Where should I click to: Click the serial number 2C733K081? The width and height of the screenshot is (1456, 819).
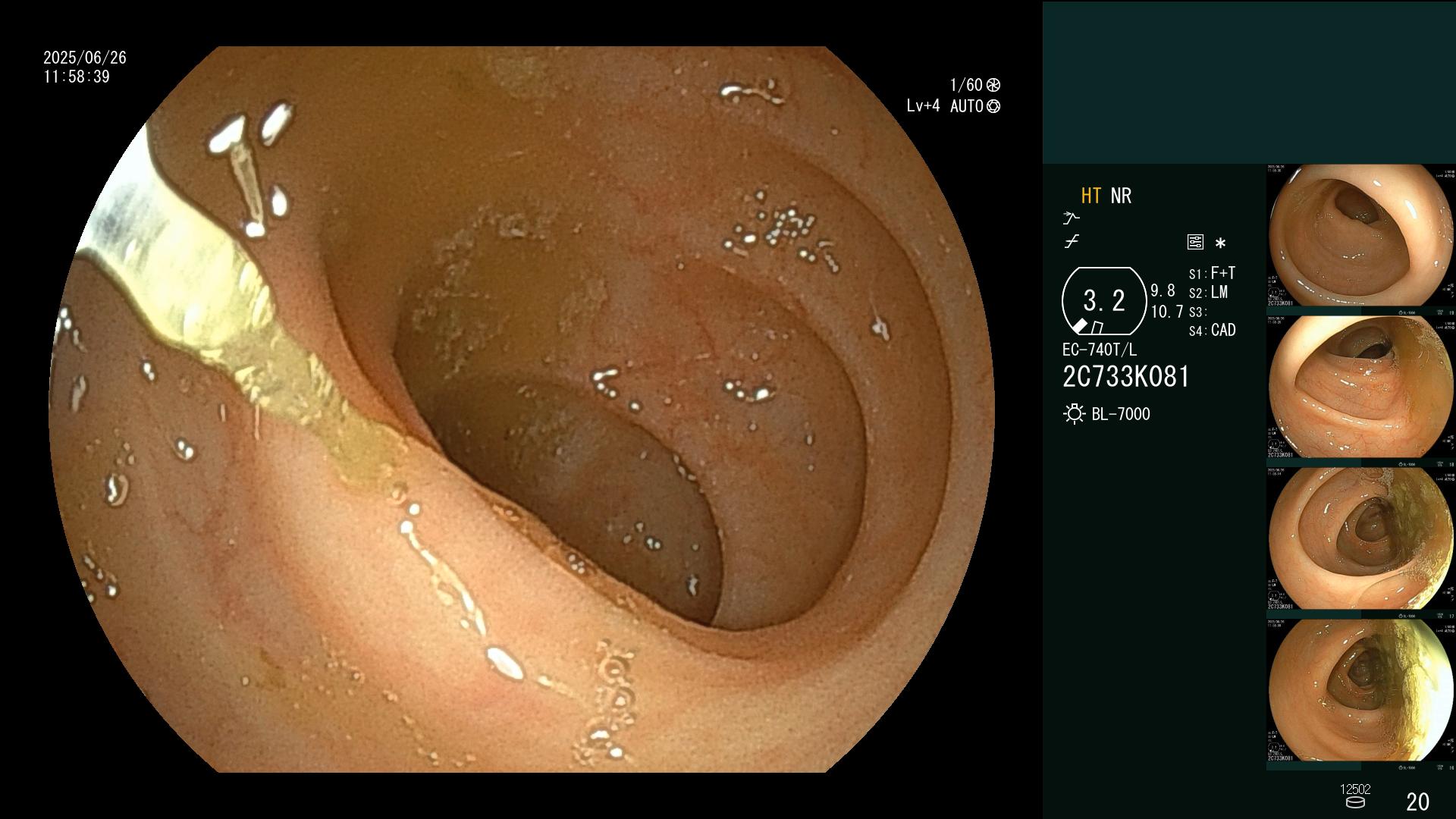[x=1126, y=377]
